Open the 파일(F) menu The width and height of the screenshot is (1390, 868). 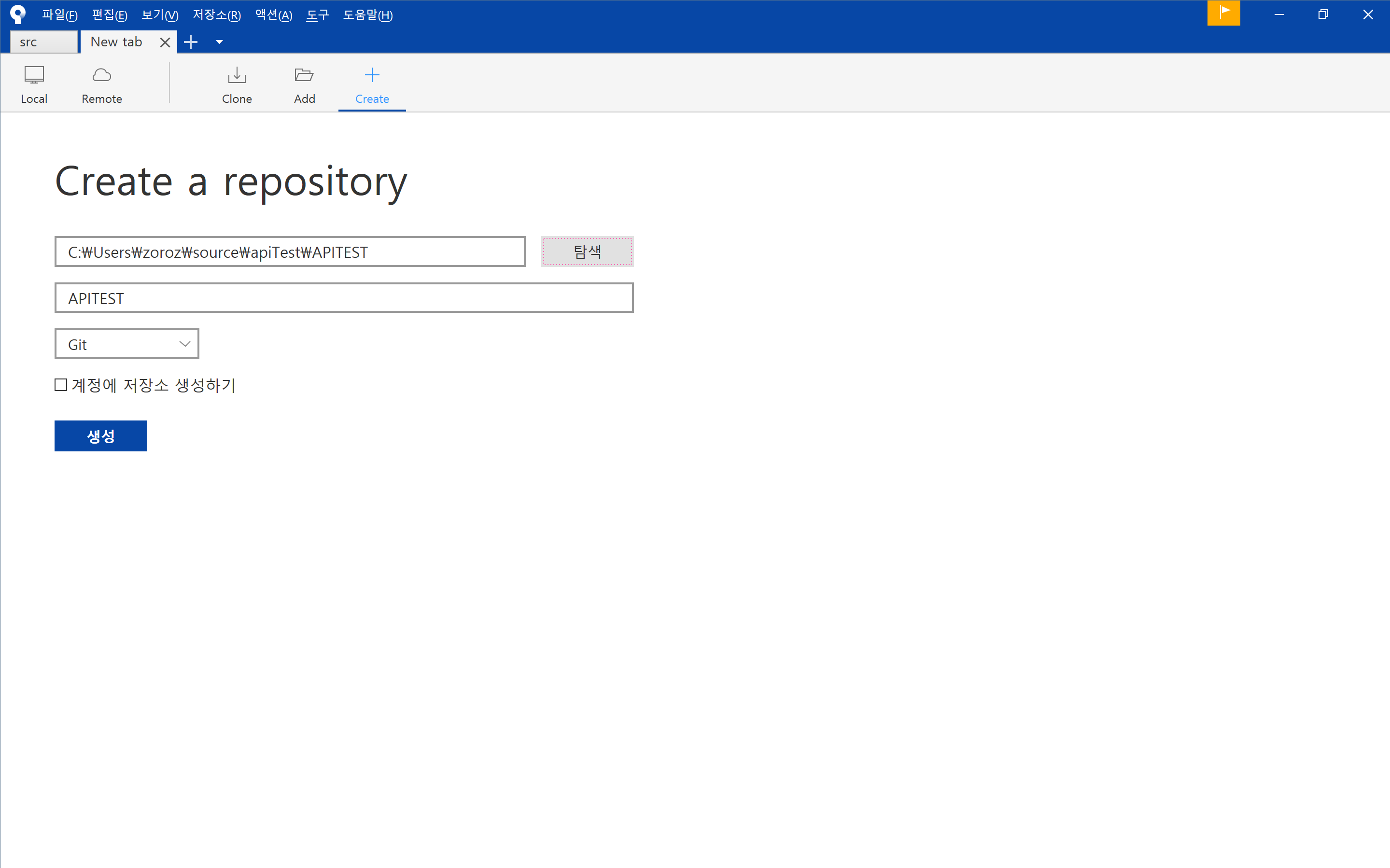[x=60, y=15]
